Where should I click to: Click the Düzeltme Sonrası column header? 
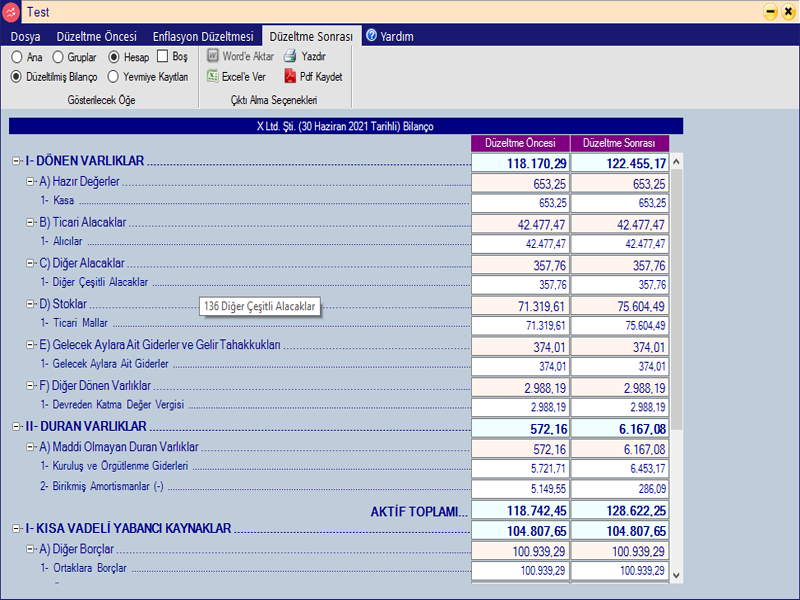click(x=619, y=143)
